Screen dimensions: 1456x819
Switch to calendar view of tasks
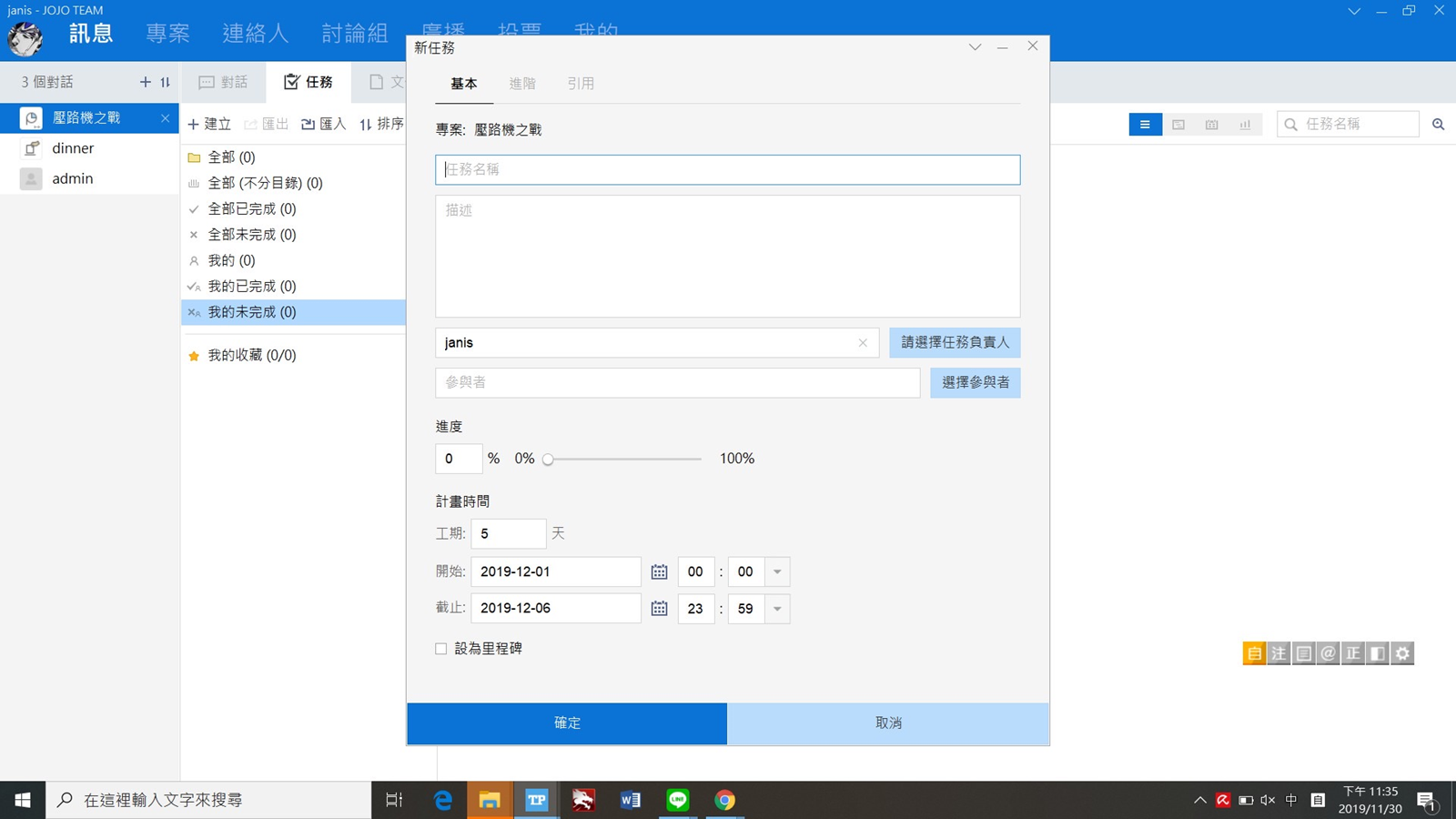point(1211,125)
